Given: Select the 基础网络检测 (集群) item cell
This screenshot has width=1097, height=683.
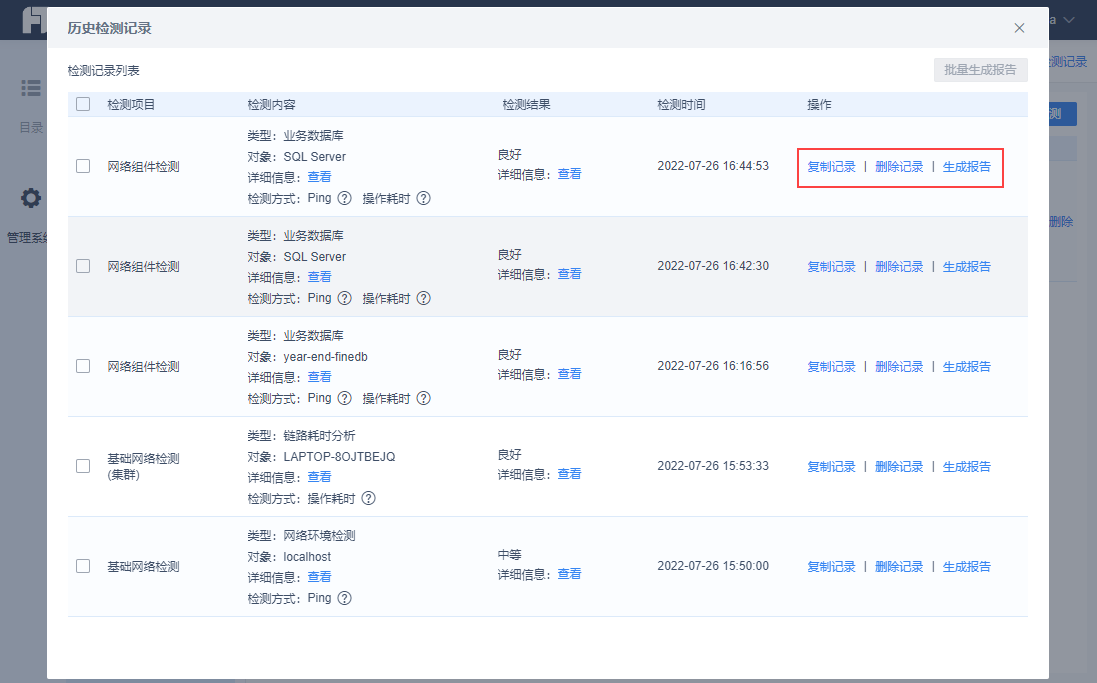Looking at the screenshot, I should [x=143, y=466].
